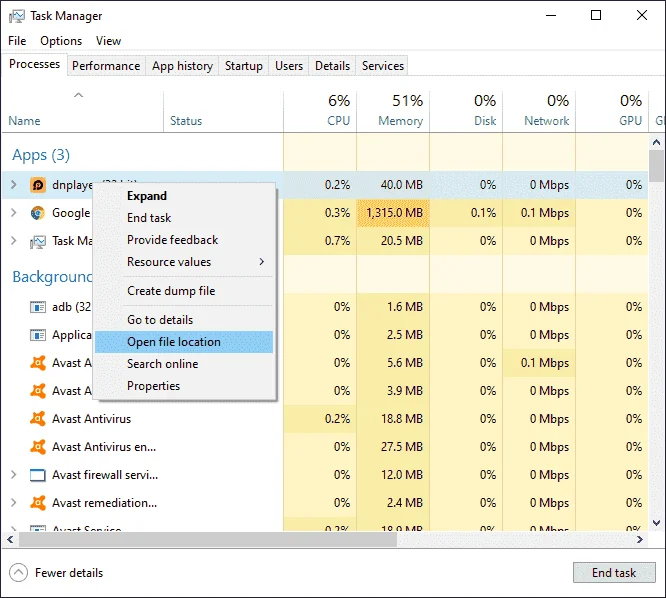The height and width of the screenshot is (598, 666).
Task: Sort by the Network column header
Action: 539,111
